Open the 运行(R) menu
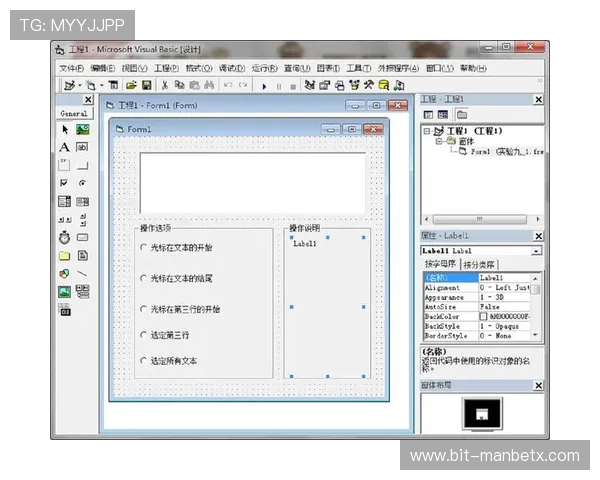This screenshot has height=480, width=600. click(264, 69)
